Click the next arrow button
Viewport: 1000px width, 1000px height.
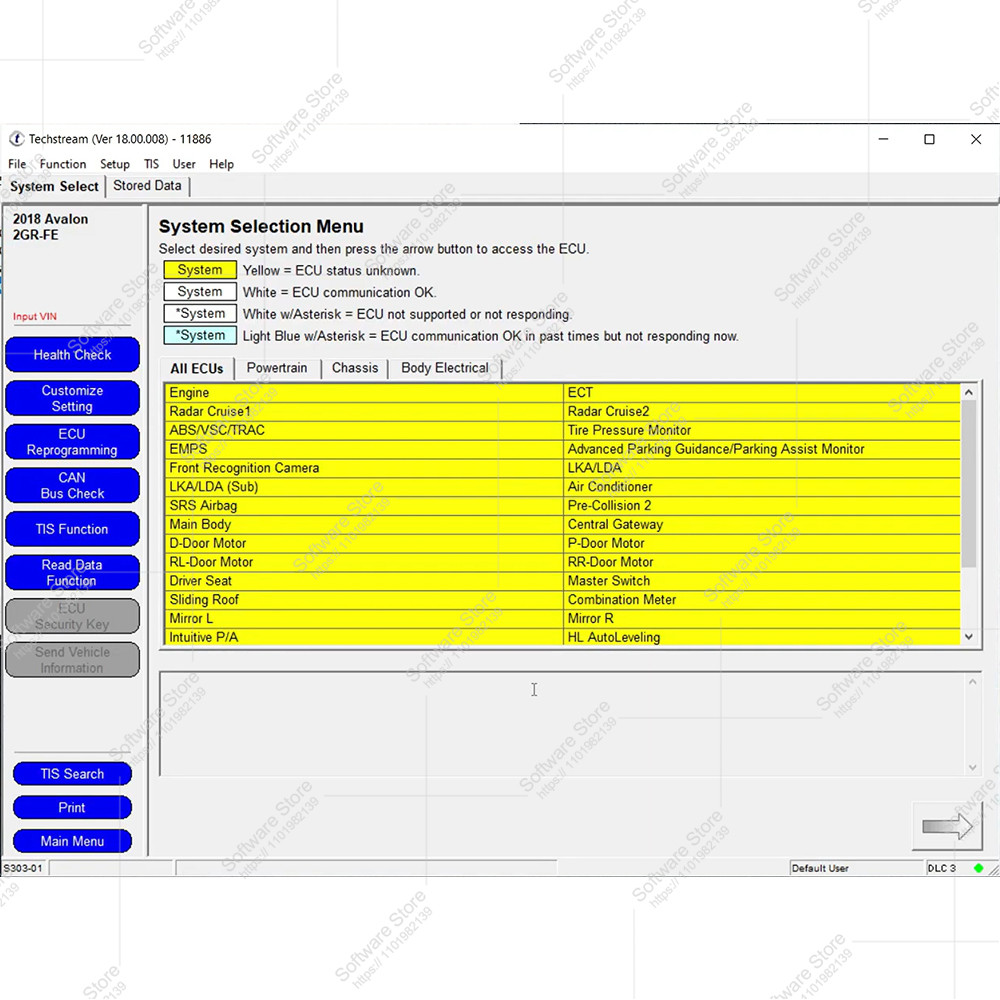pos(947,827)
